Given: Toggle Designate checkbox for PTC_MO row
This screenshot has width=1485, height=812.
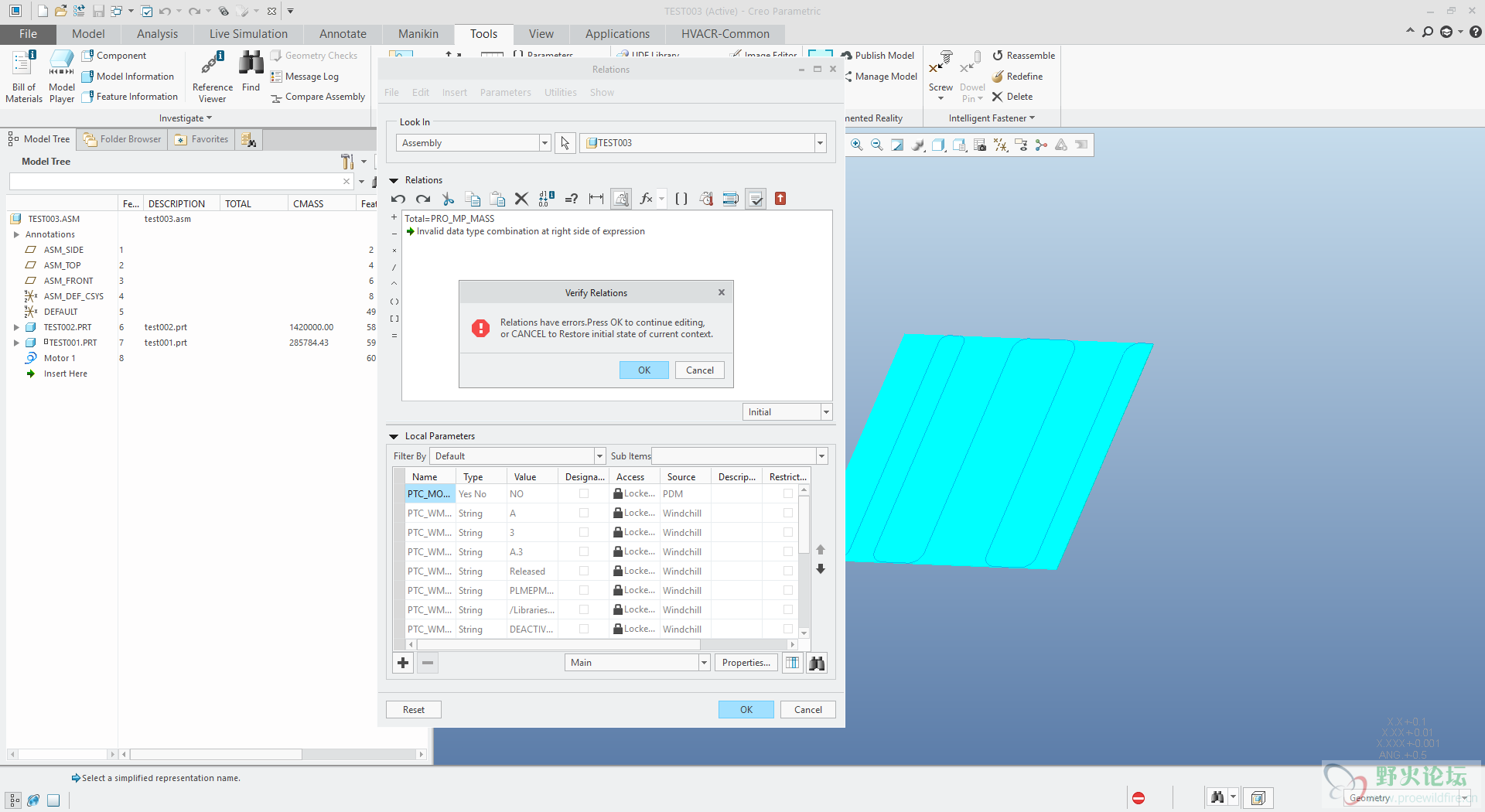Looking at the screenshot, I should [584, 493].
